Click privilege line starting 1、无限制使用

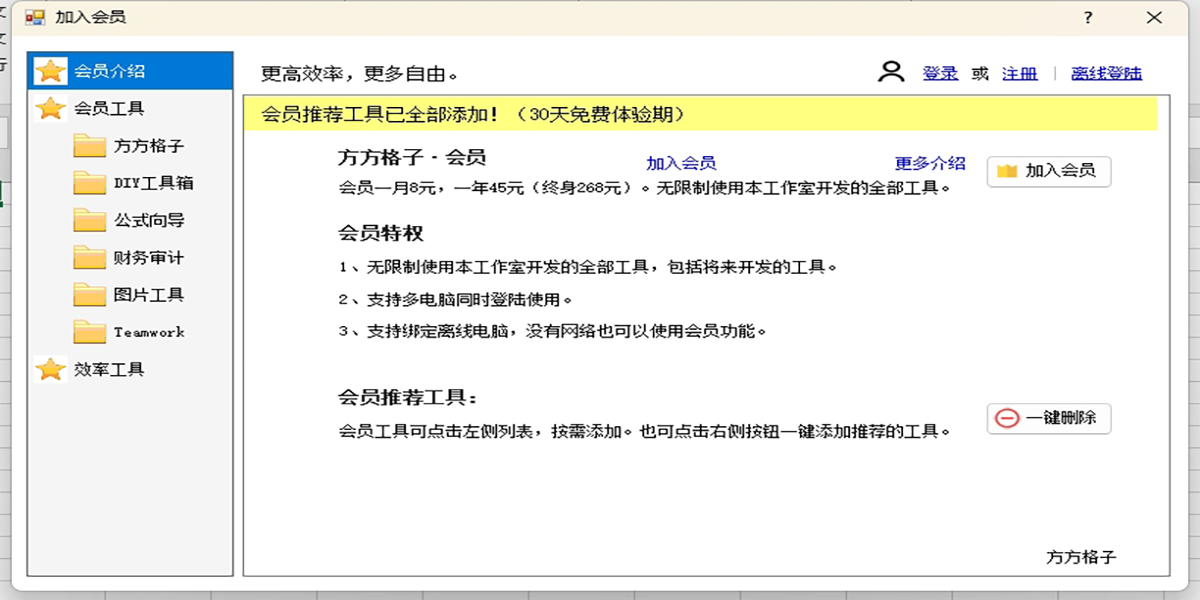(588, 267)
